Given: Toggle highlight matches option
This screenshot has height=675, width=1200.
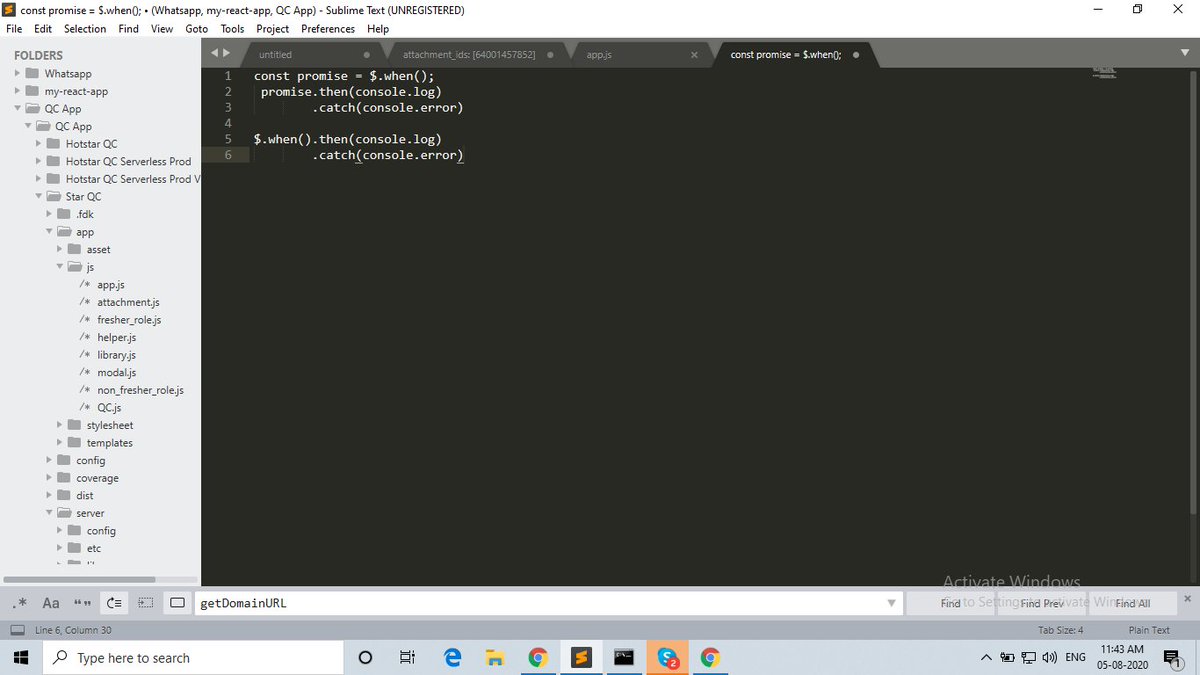Looking at the screenshot, I should [178, 603].
